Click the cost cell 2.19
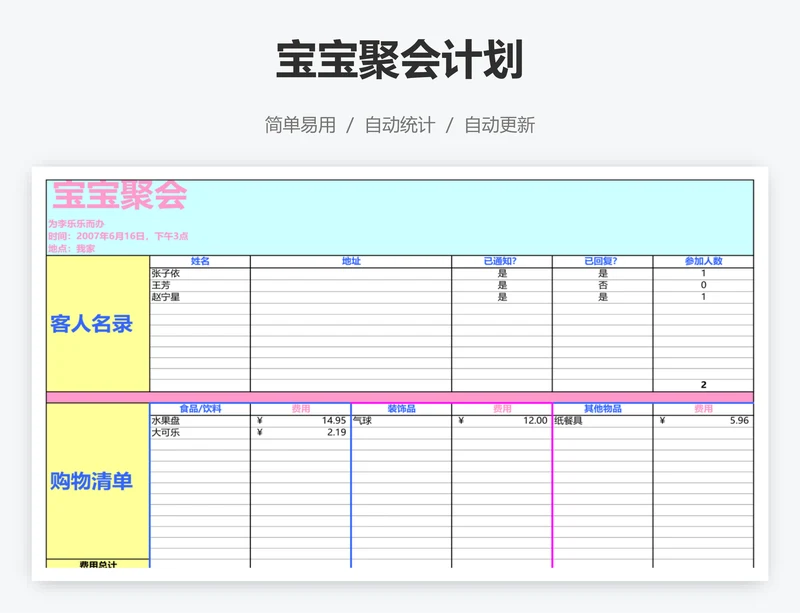 click(301, 433)
